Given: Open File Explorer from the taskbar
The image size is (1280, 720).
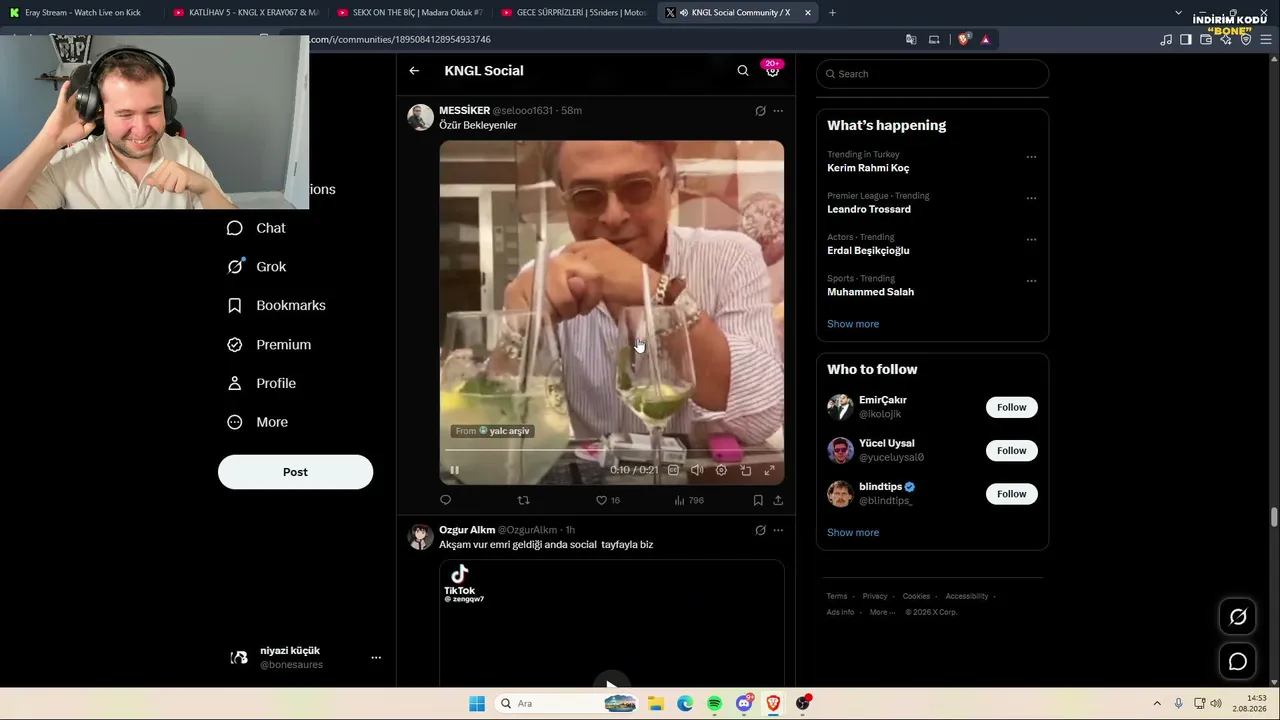Looking at the screenshot, I should [655, 704].
